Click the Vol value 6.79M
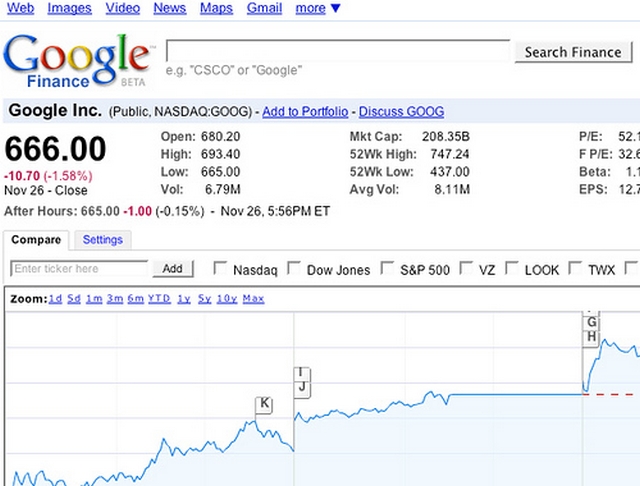 click(223, 189)
